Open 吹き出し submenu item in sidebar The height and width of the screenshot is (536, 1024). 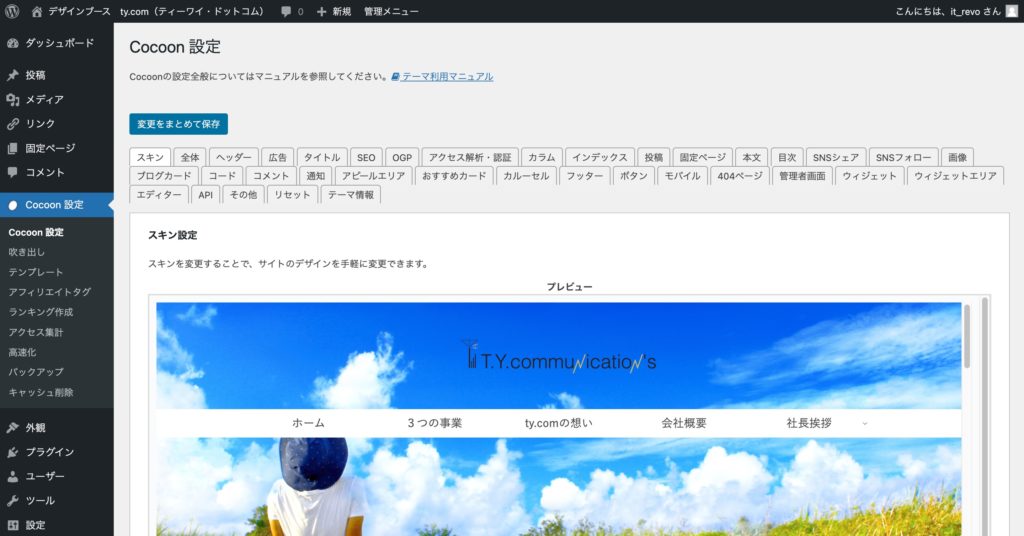tap(27, 252)
